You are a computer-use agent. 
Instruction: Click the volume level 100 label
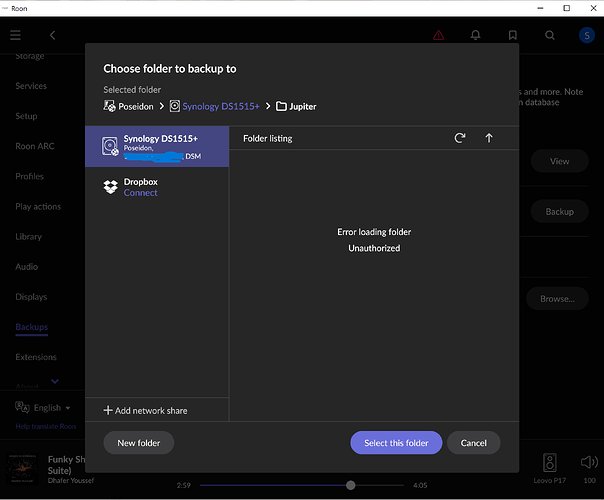[x=589, y=480]
